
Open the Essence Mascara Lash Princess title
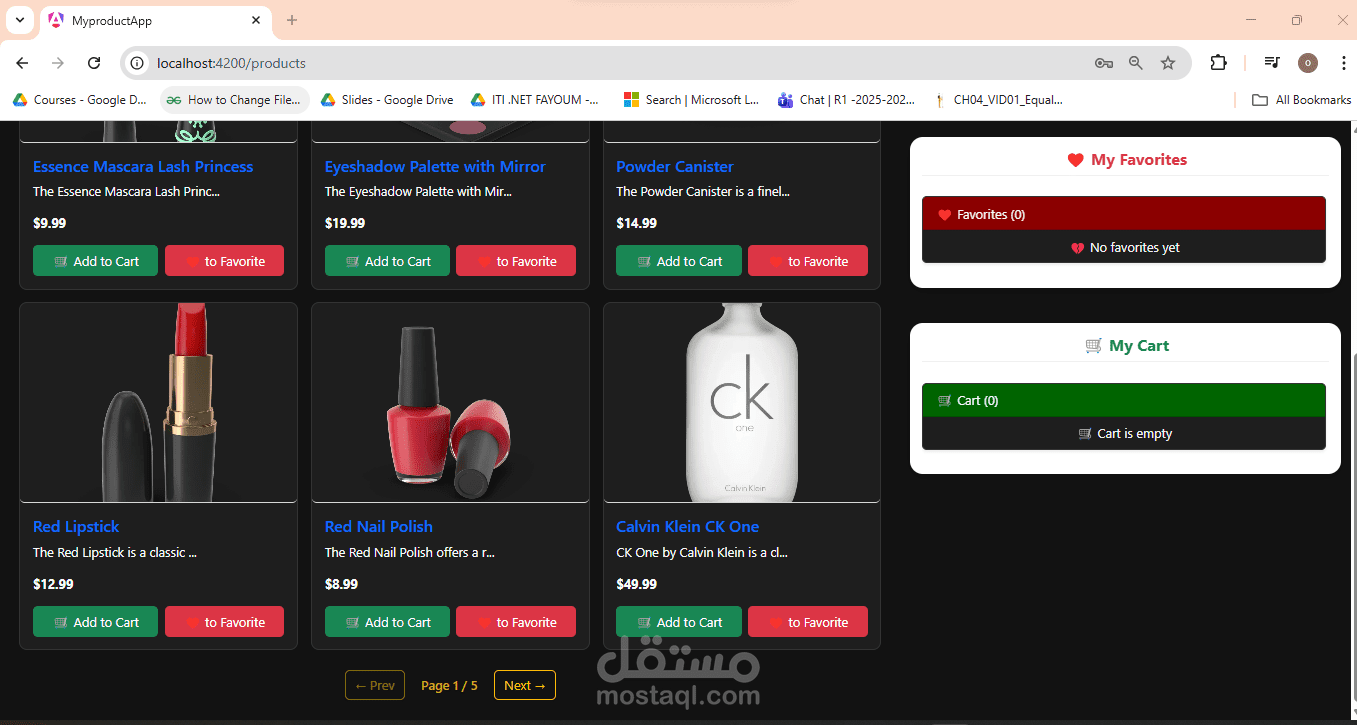pyautogui.click(x=143, y=167)
